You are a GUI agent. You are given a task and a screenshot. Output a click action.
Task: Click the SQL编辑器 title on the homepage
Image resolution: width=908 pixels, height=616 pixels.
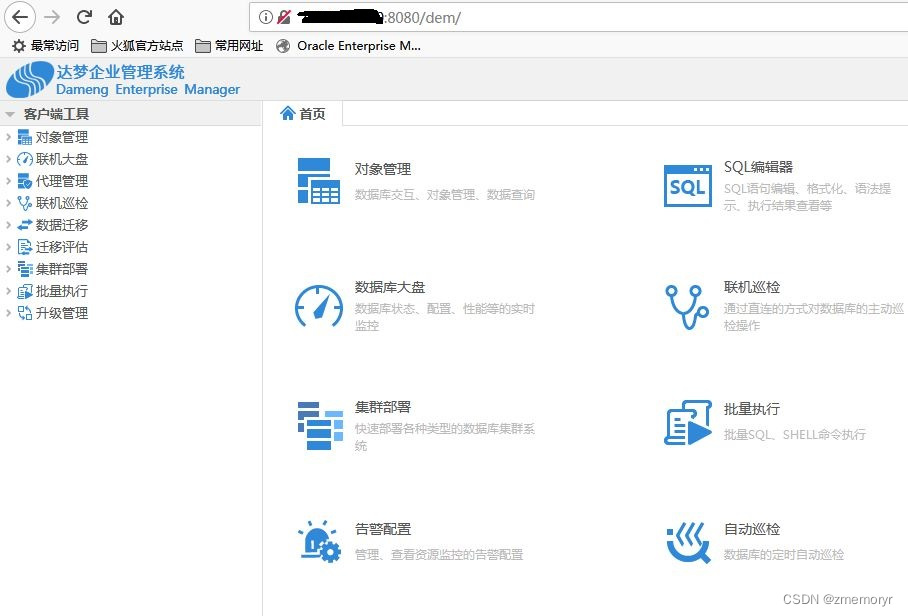(x=758, y=167)
